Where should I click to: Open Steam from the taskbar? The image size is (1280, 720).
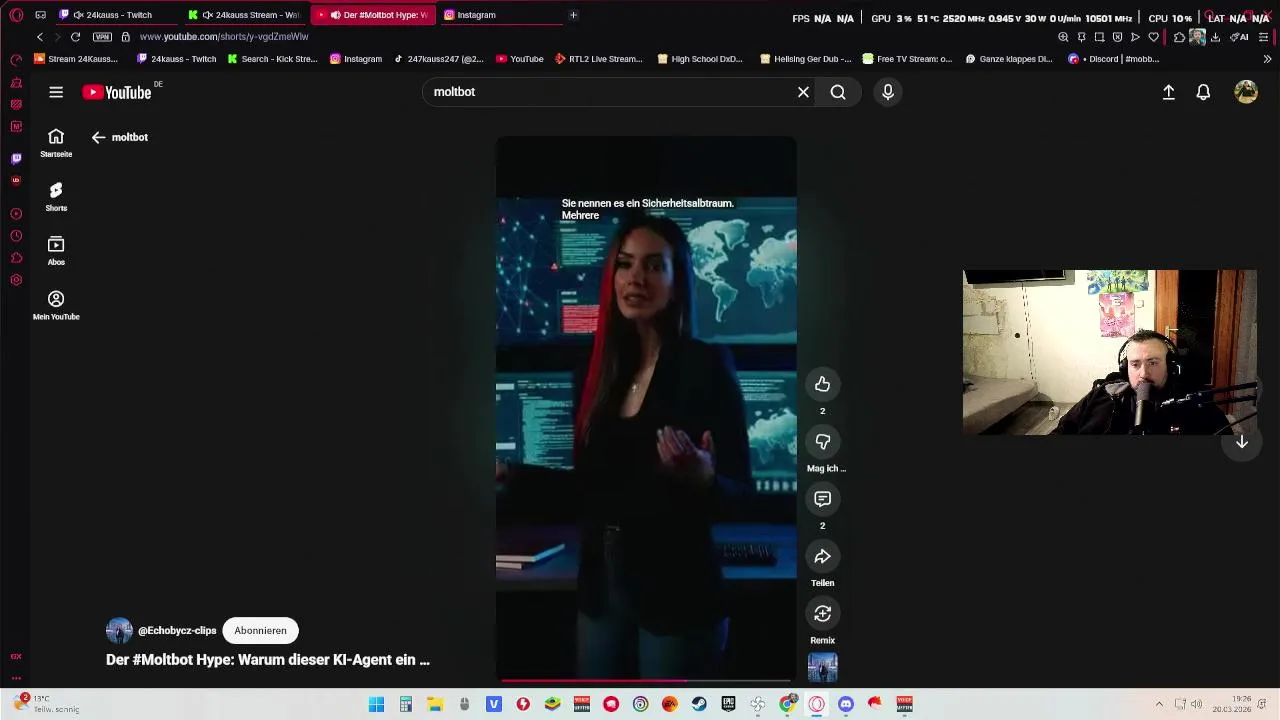(x=699, y=704)
